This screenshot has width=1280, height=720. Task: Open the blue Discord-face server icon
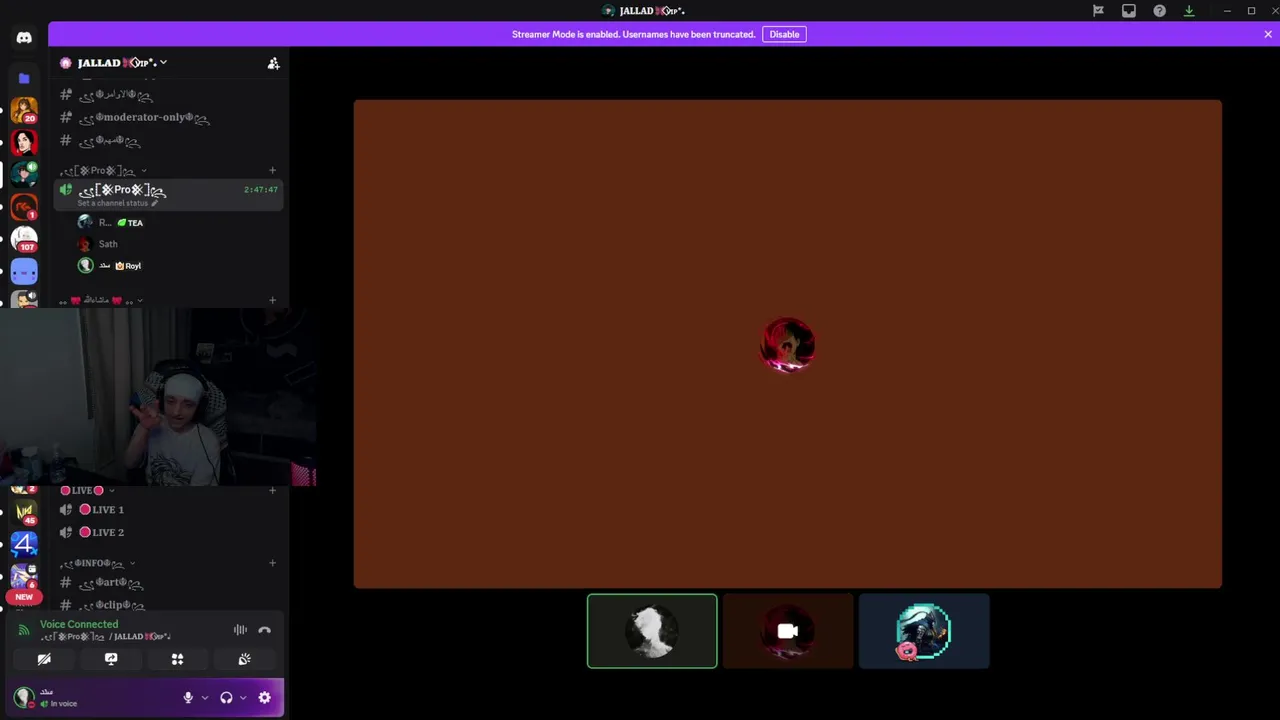(x=24, y=272)
